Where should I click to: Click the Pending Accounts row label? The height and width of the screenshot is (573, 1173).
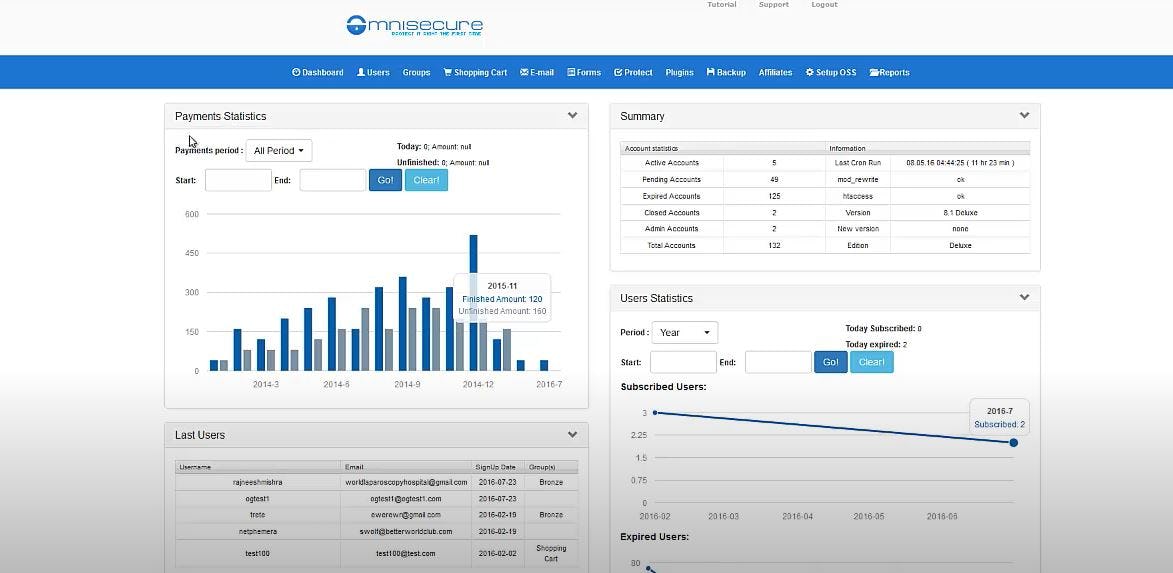[x=671, y=180]
